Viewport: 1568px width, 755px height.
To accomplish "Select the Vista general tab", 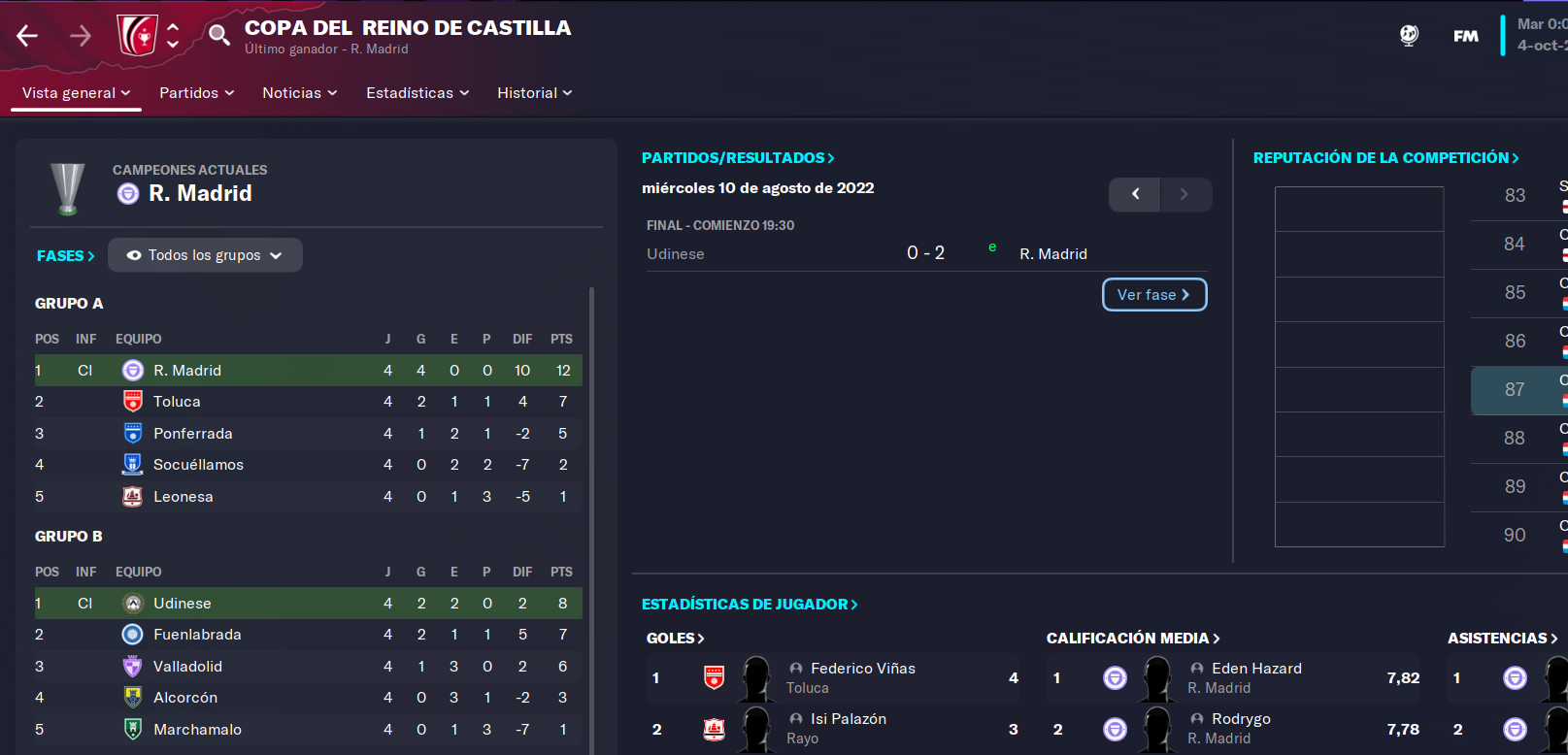I will point(76,93).
